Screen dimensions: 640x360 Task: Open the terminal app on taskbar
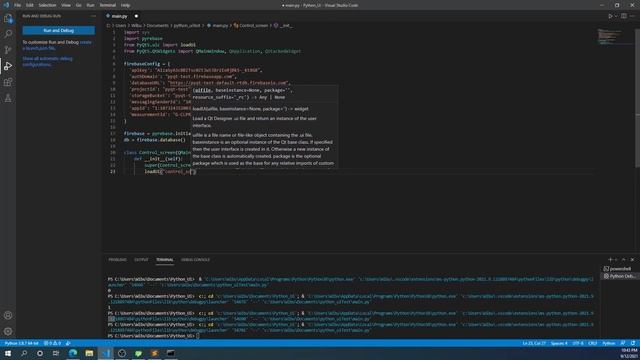pos(171,353)
